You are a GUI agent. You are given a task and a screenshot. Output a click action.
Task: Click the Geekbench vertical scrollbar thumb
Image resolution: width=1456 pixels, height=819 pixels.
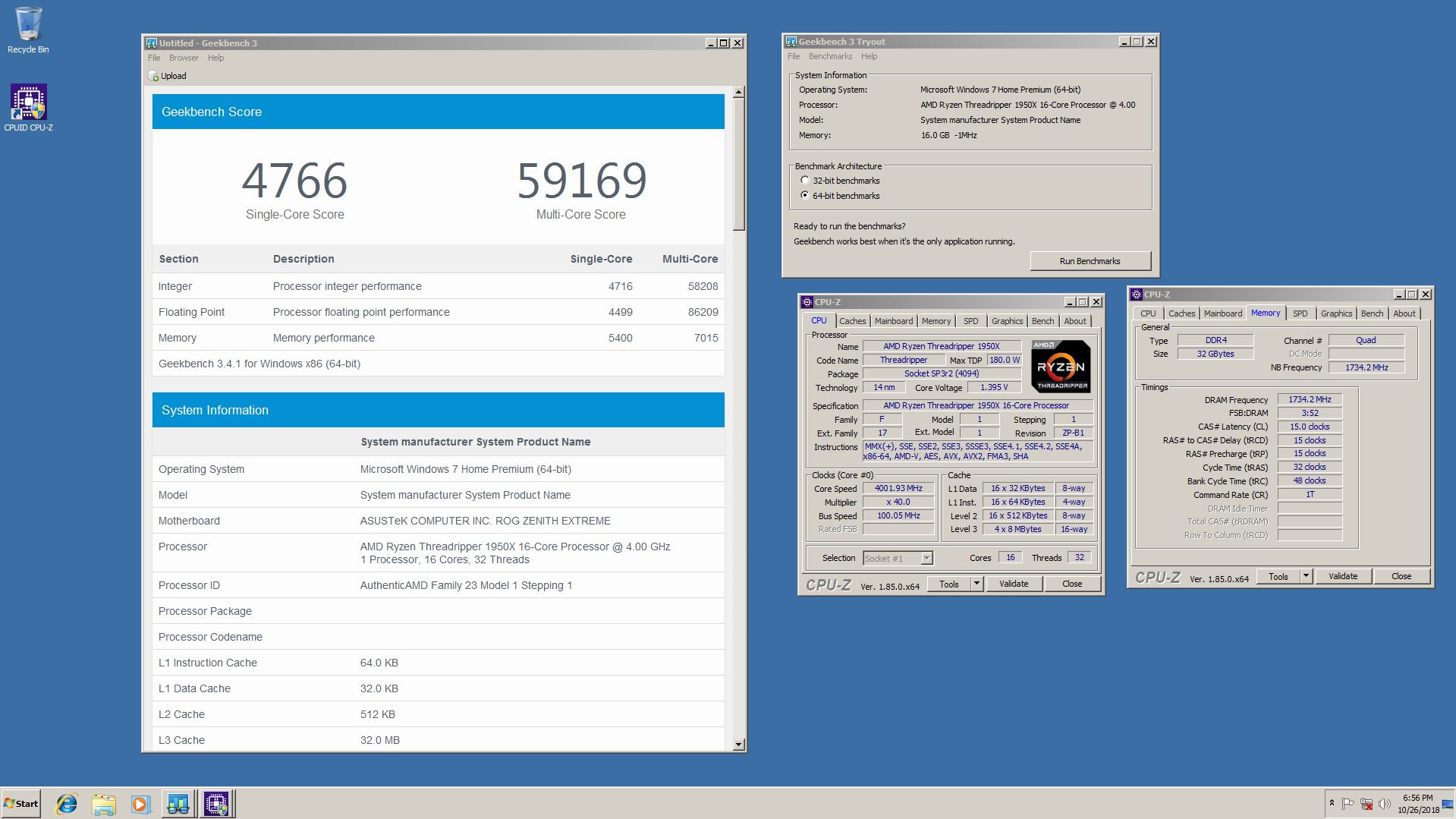[x=739, y=164]
